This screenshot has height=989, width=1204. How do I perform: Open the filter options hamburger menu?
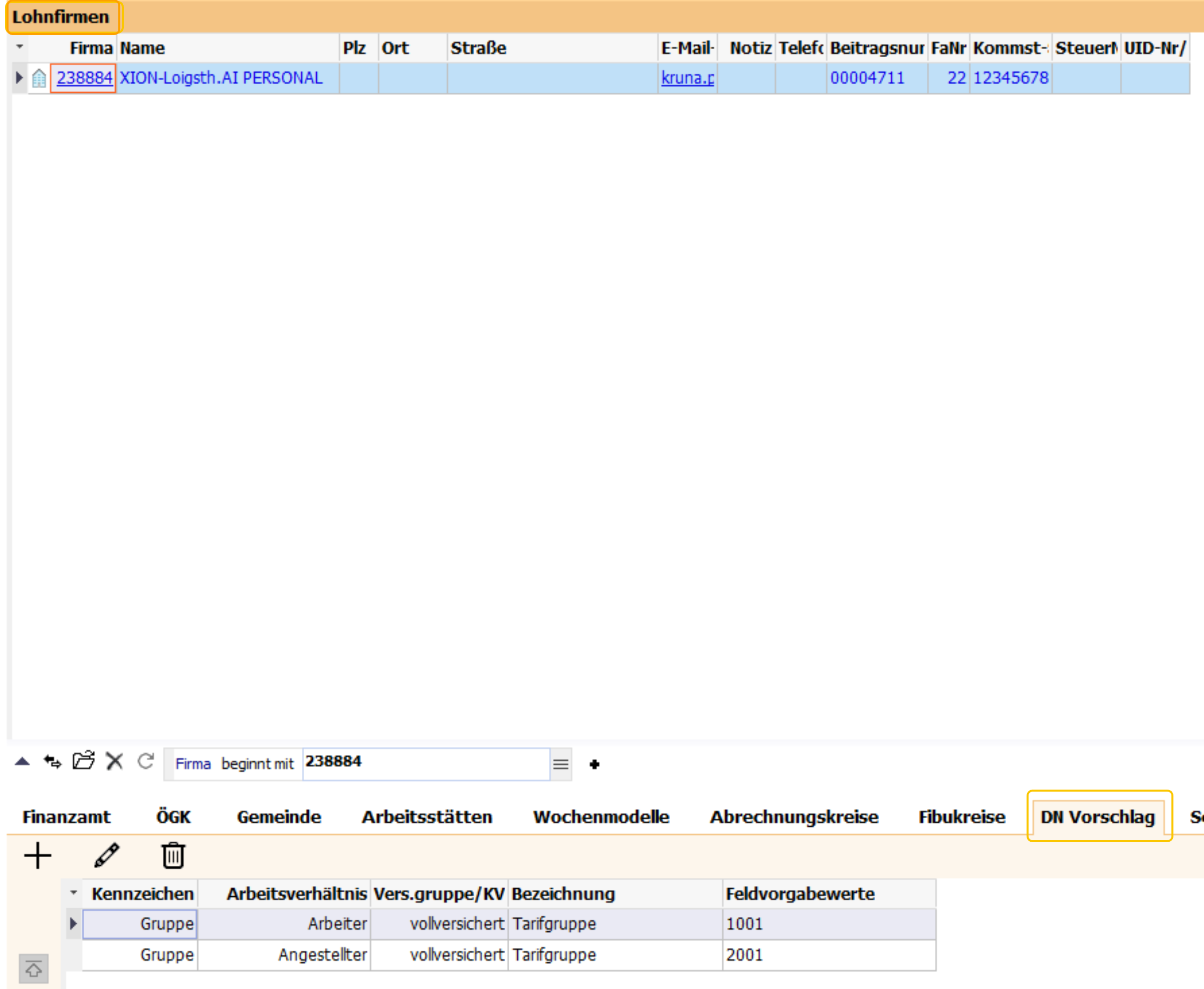coord(561,764)
